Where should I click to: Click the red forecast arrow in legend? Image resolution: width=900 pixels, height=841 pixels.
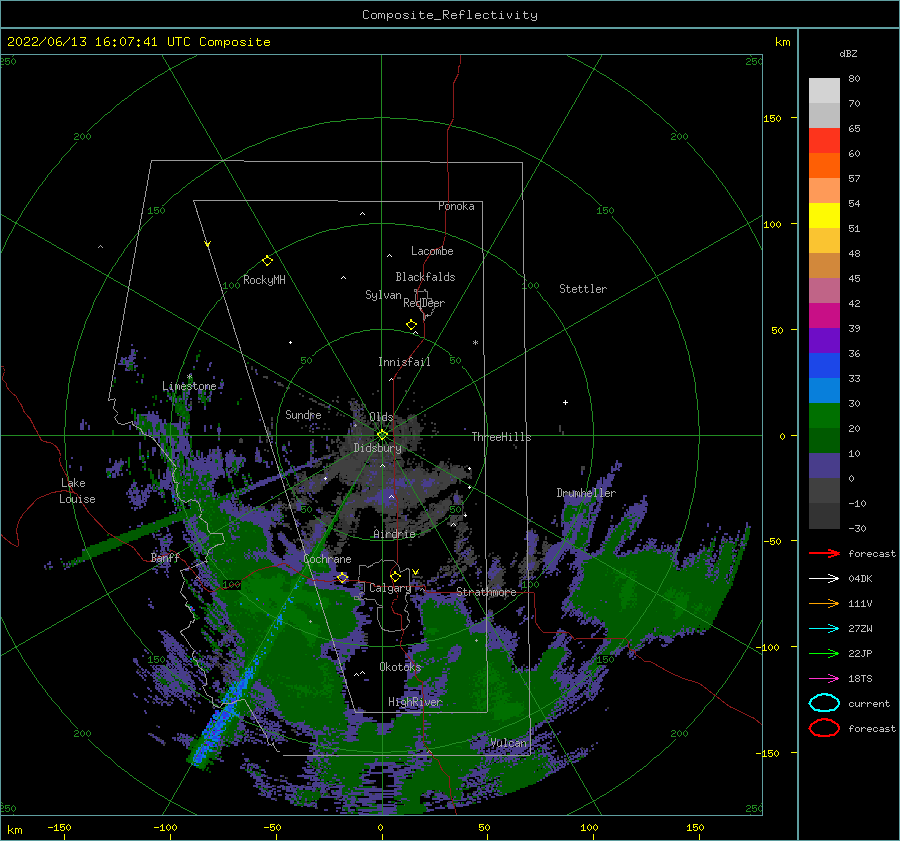point(824,553)
